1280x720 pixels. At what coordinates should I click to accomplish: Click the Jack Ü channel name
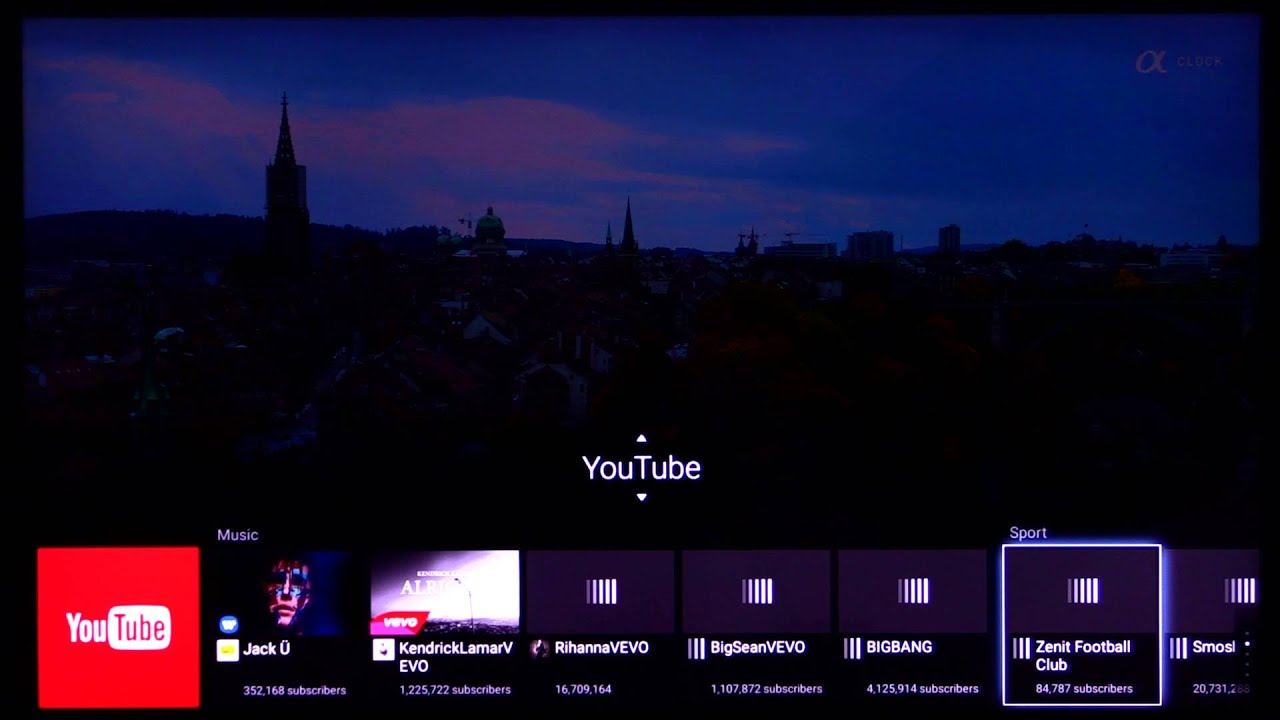pos(266,649)
